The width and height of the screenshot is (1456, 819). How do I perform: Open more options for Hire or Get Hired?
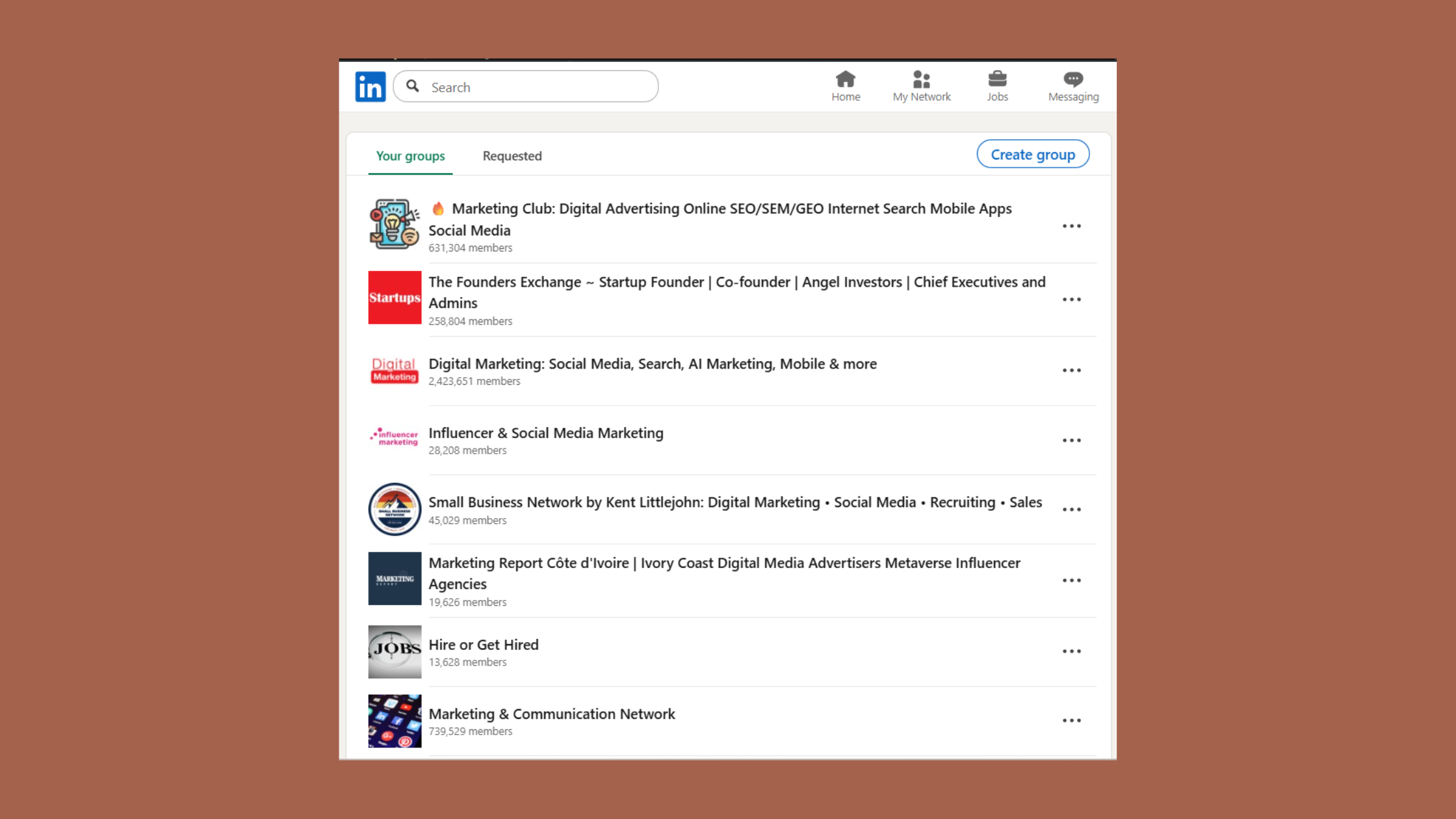(1072, 651)
